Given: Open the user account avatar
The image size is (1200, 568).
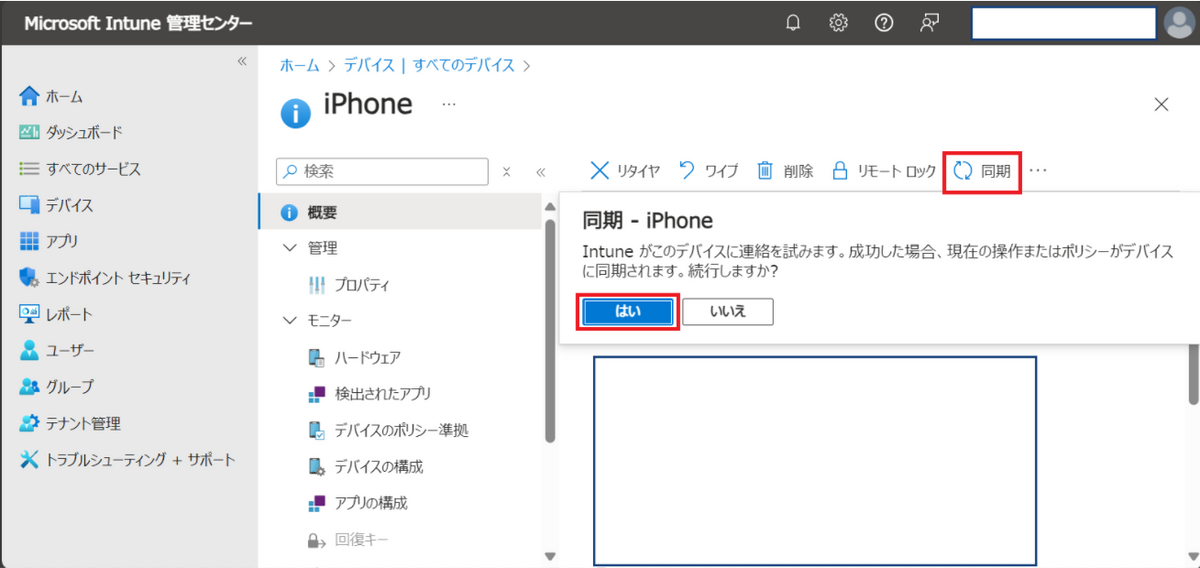Looking at the screenshot, I should point(1179,23).
